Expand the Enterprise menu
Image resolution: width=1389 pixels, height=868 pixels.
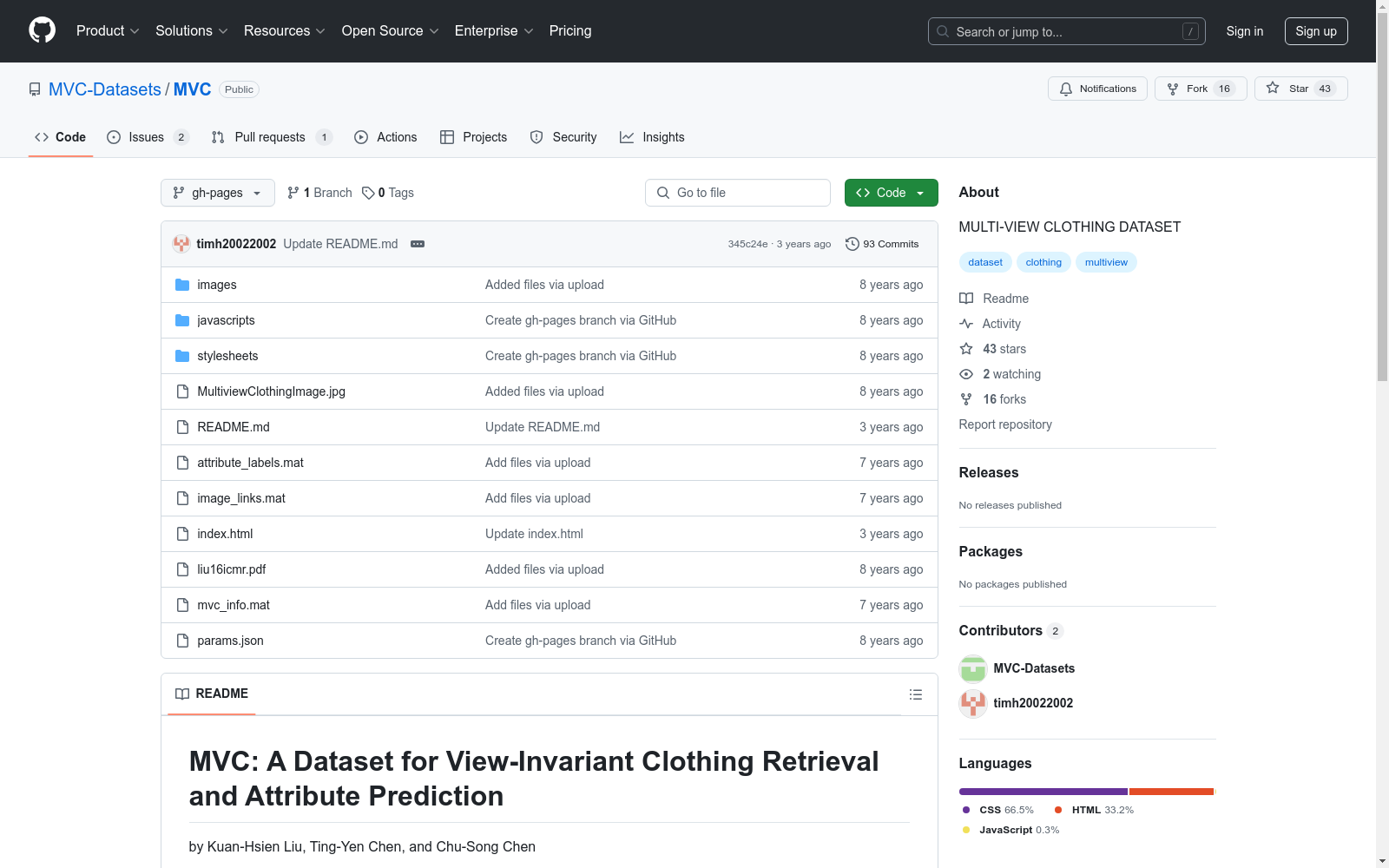click(494, 30)
